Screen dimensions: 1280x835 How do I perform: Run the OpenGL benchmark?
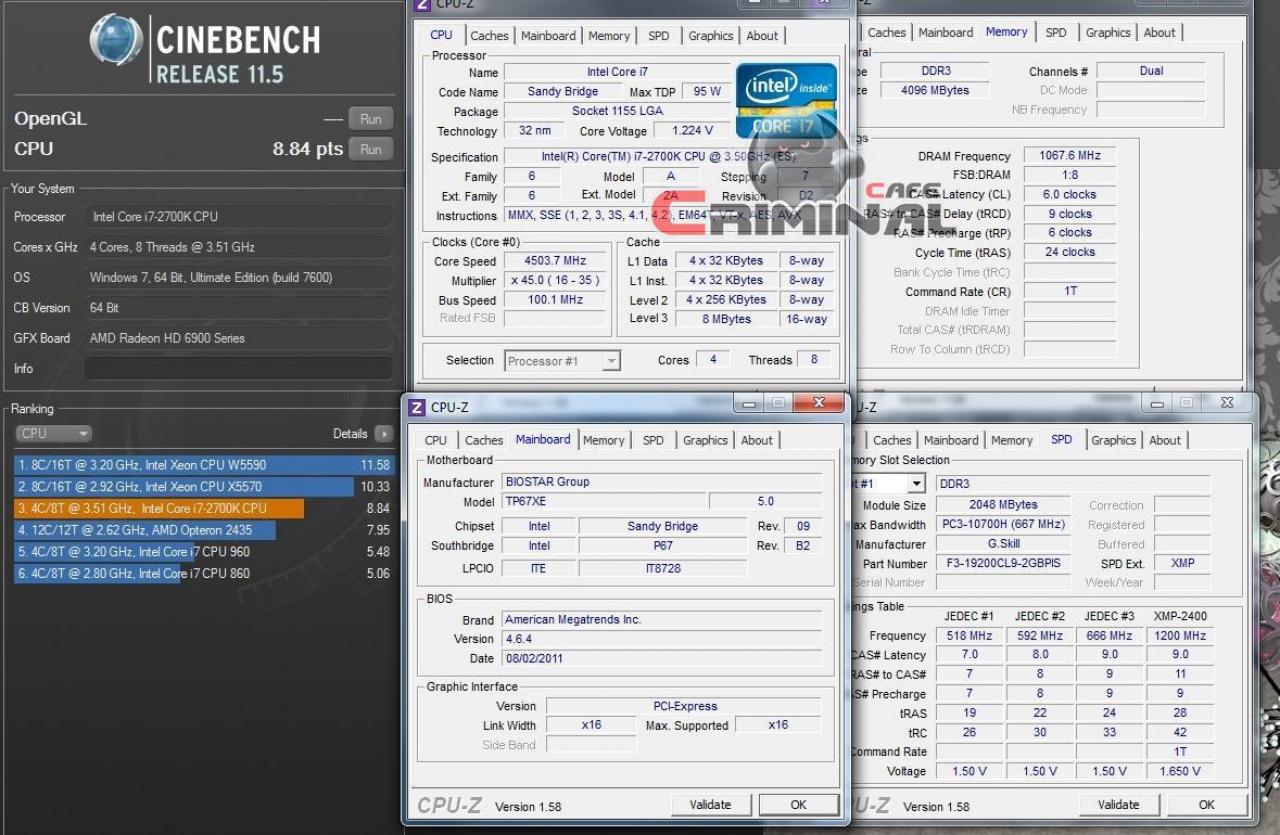[x=371, y=119]
